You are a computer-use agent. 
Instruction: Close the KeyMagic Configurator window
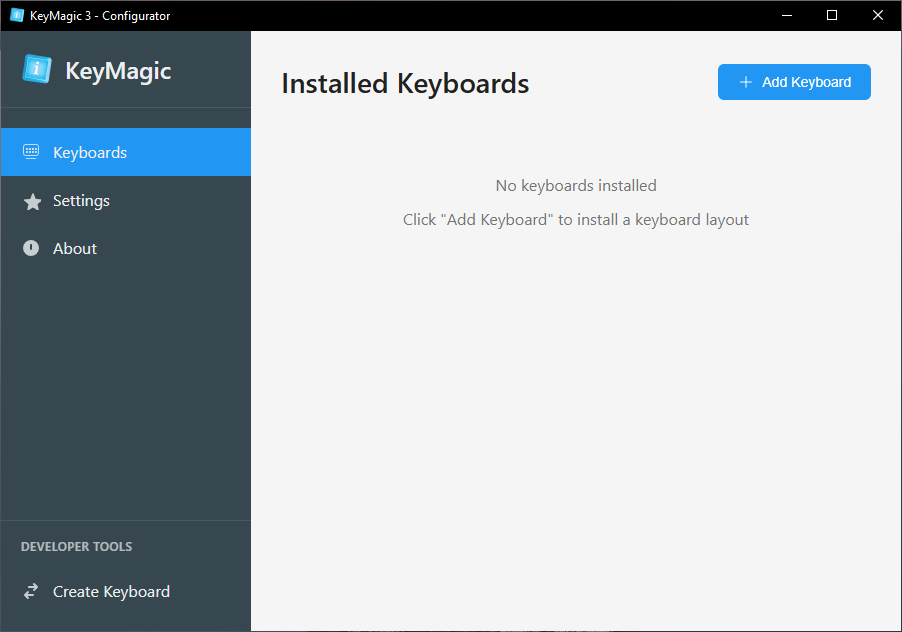coord(878,16)
